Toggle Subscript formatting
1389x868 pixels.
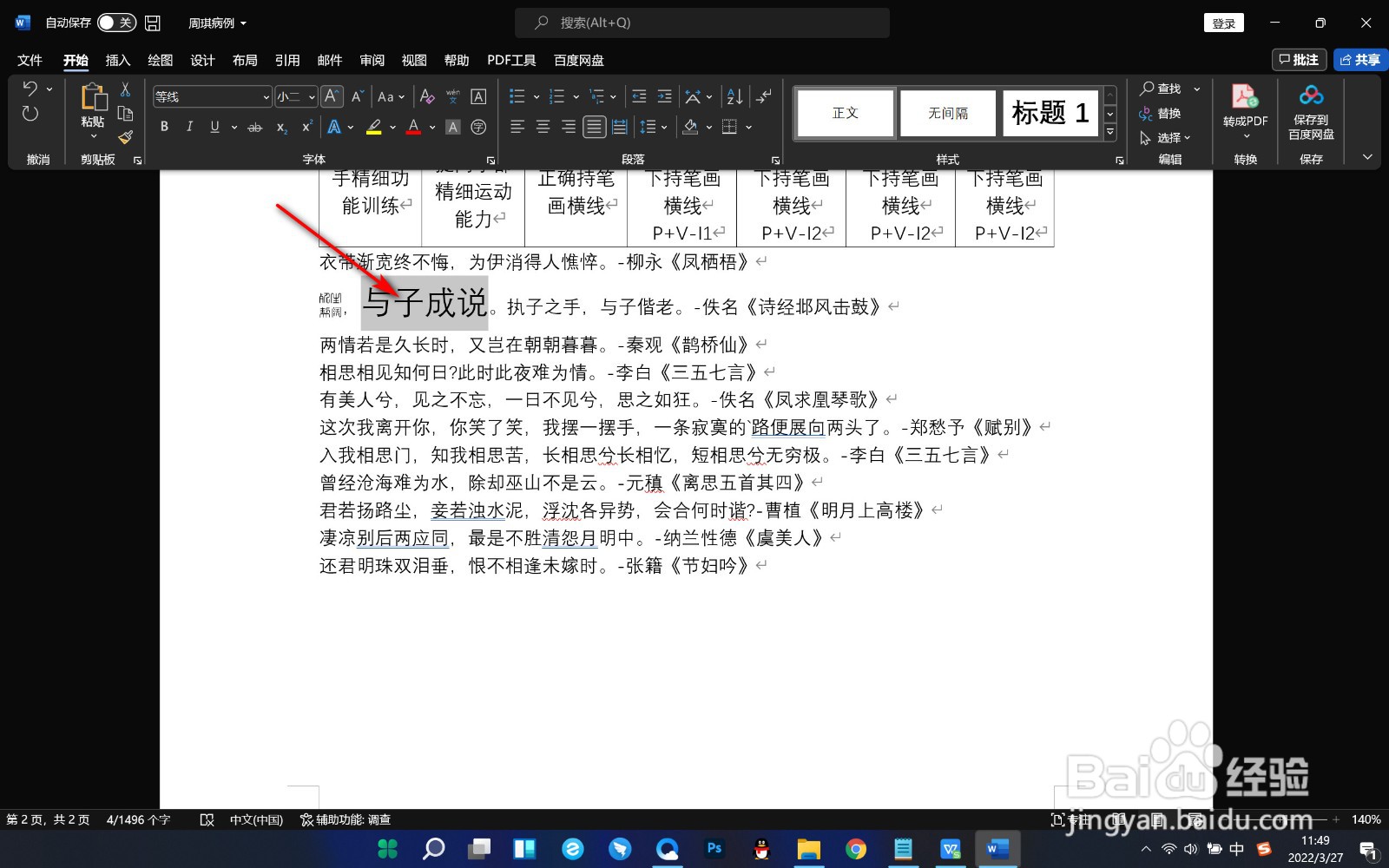(281, 127)
